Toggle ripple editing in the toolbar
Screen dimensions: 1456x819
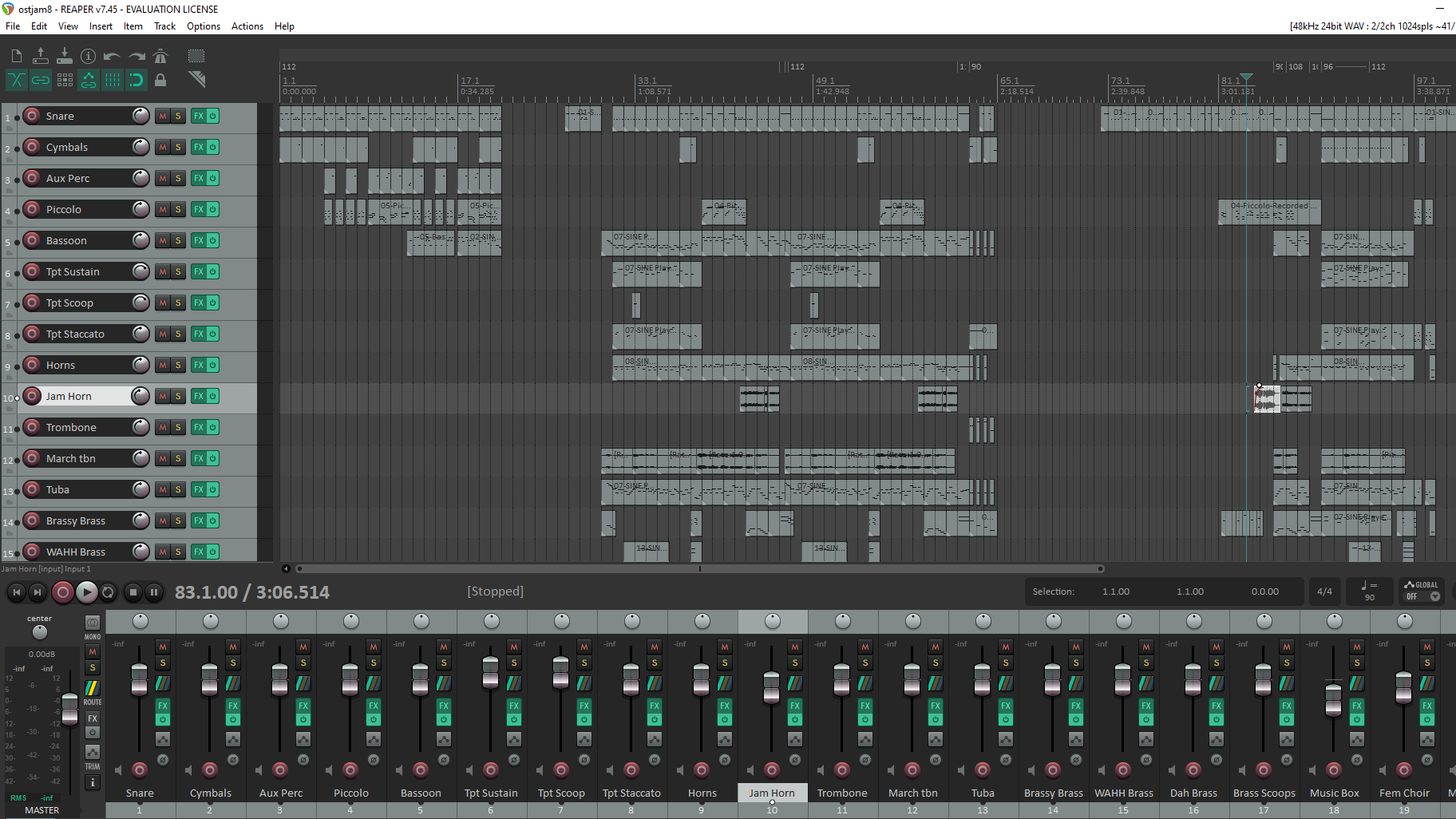coord(65,80)
